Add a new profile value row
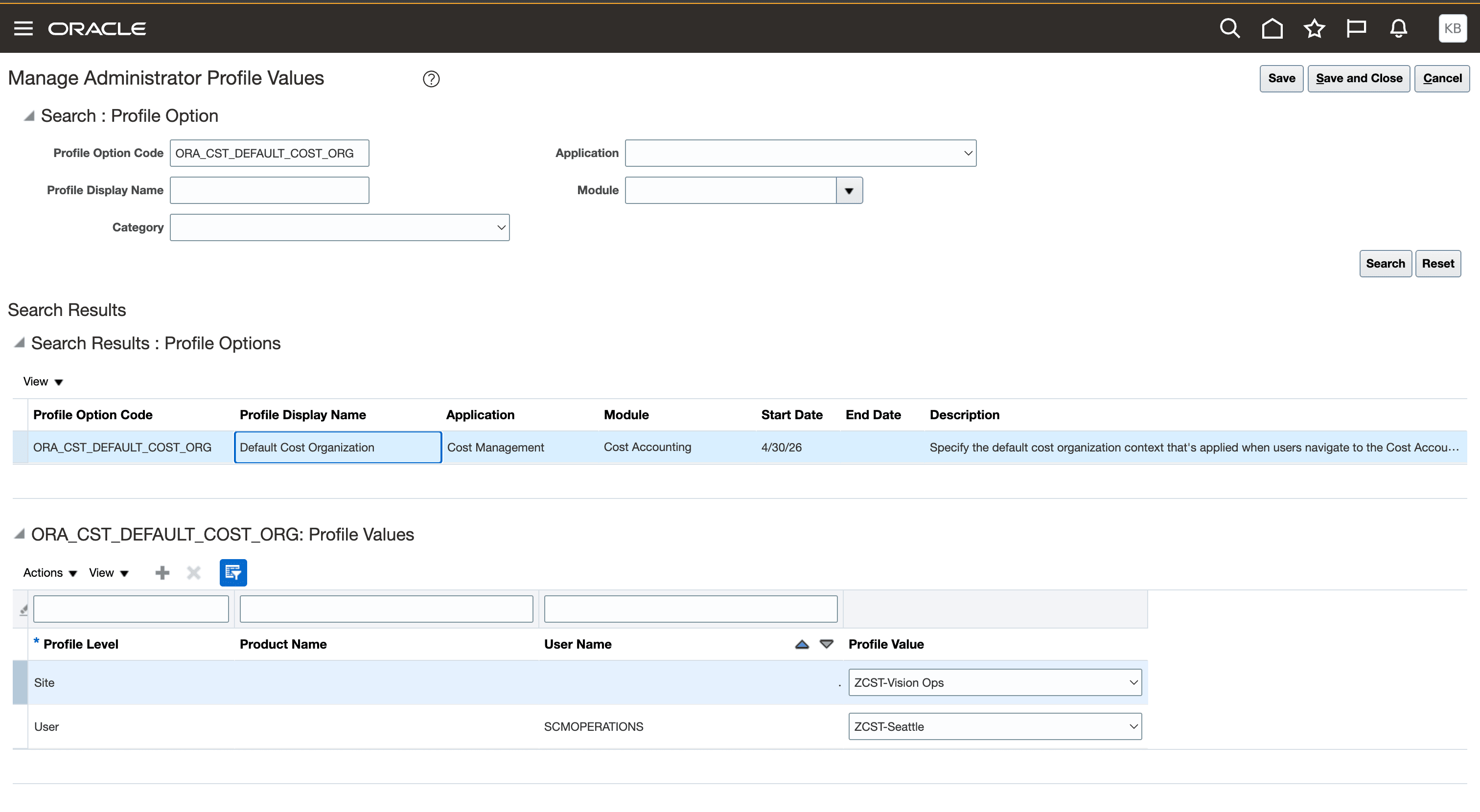This screenshot has width=1480, height=812. [162, 572]
